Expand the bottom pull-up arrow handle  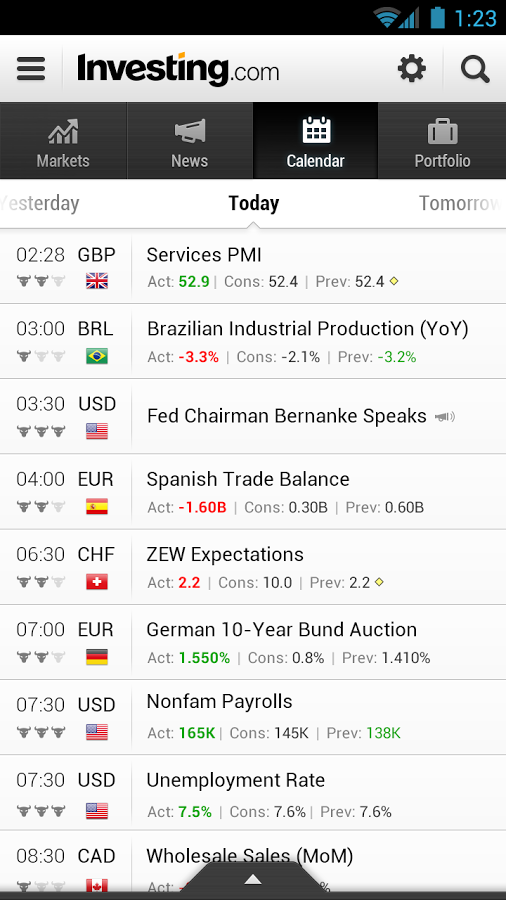[x=253, y=878]
